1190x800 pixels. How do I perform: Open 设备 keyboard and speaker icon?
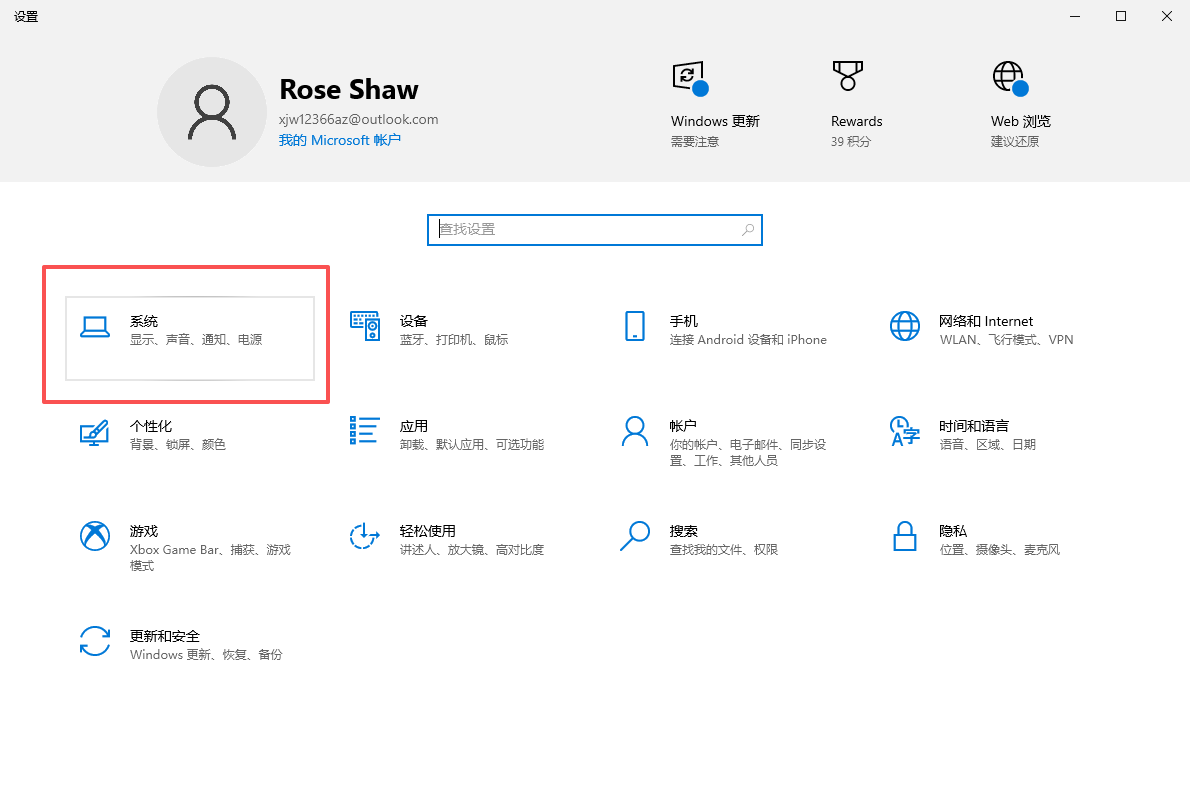pyautogui.click(x=365, y=326)
